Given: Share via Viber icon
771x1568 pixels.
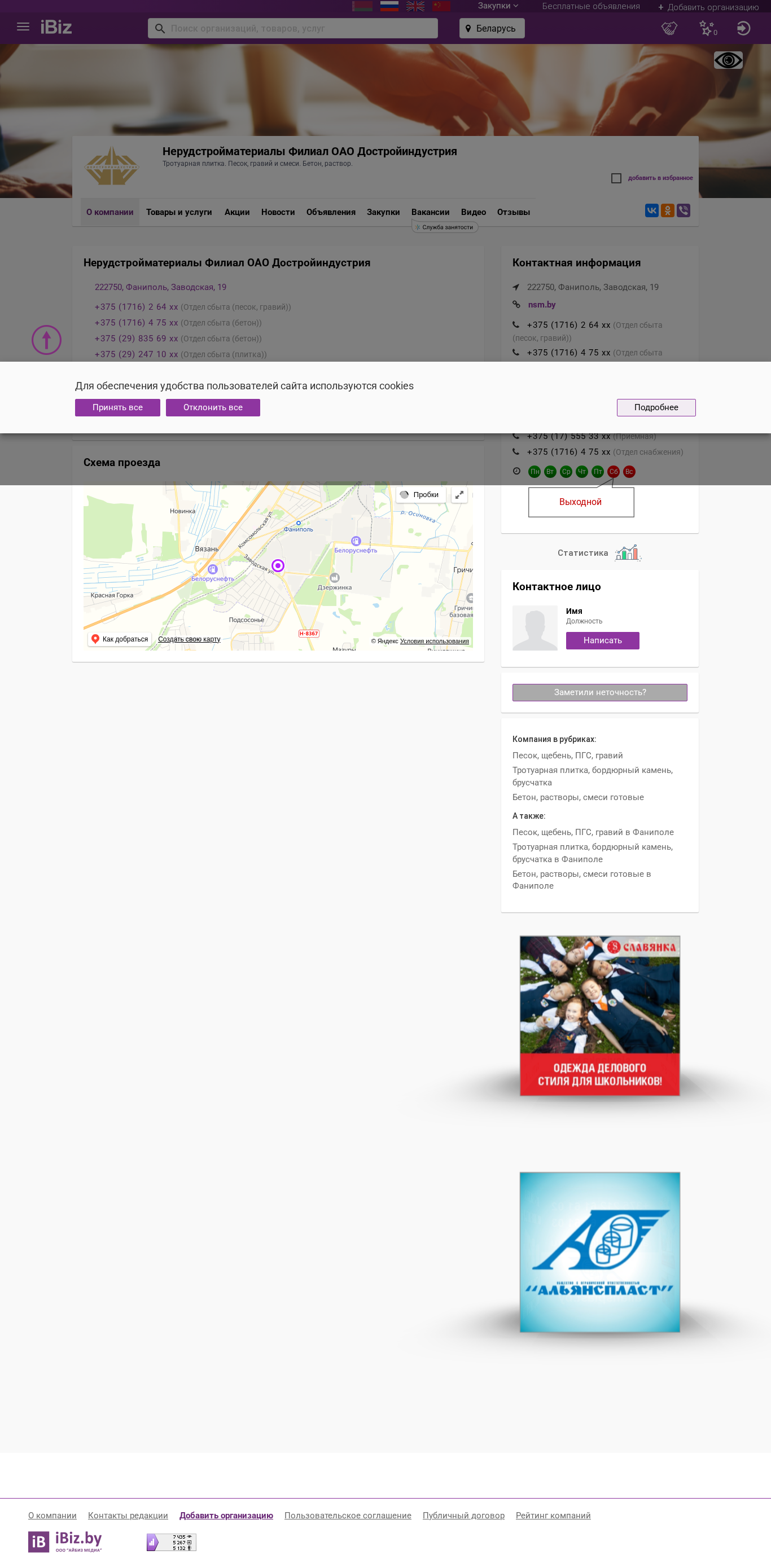Looking at the screenshot, I should 684,210.
